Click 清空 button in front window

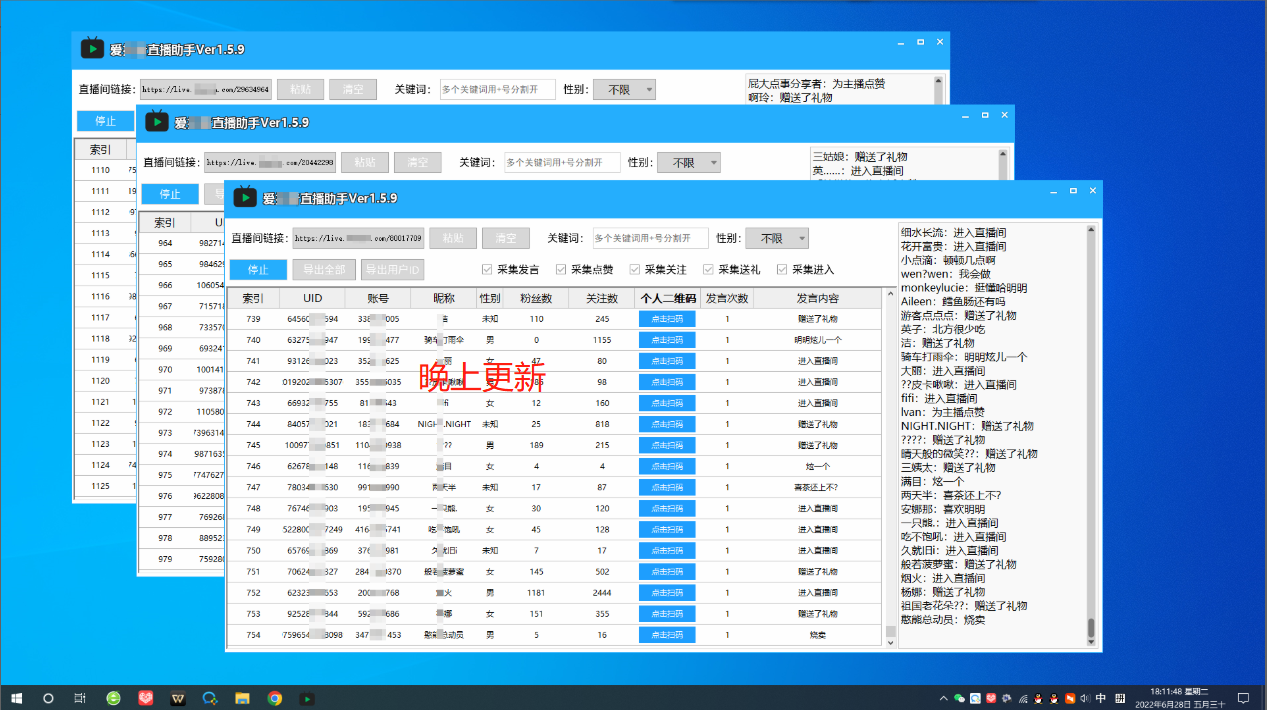click(x=506, y=238)
